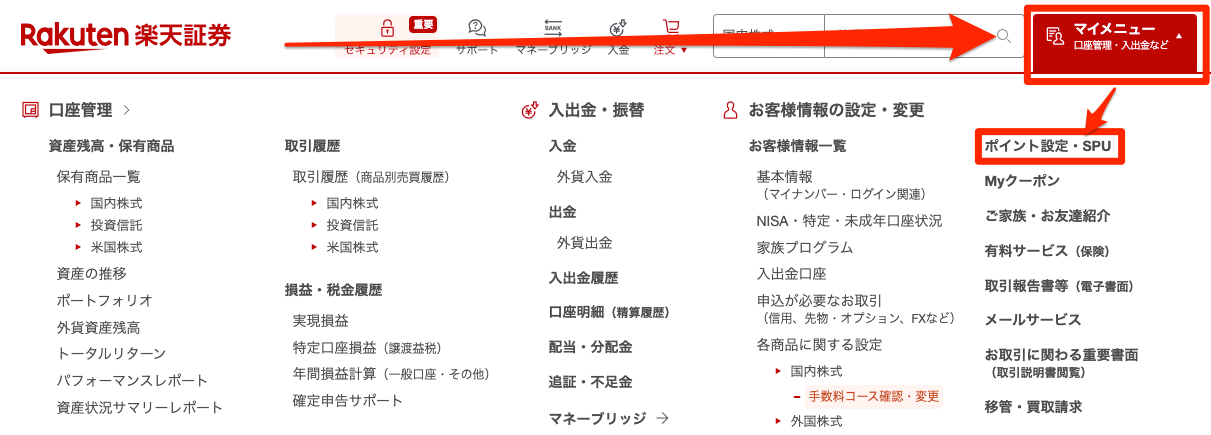Open マネーブリッジ arrow link in 入出金 column
The image size is (1211, 435).
point(608,418)
